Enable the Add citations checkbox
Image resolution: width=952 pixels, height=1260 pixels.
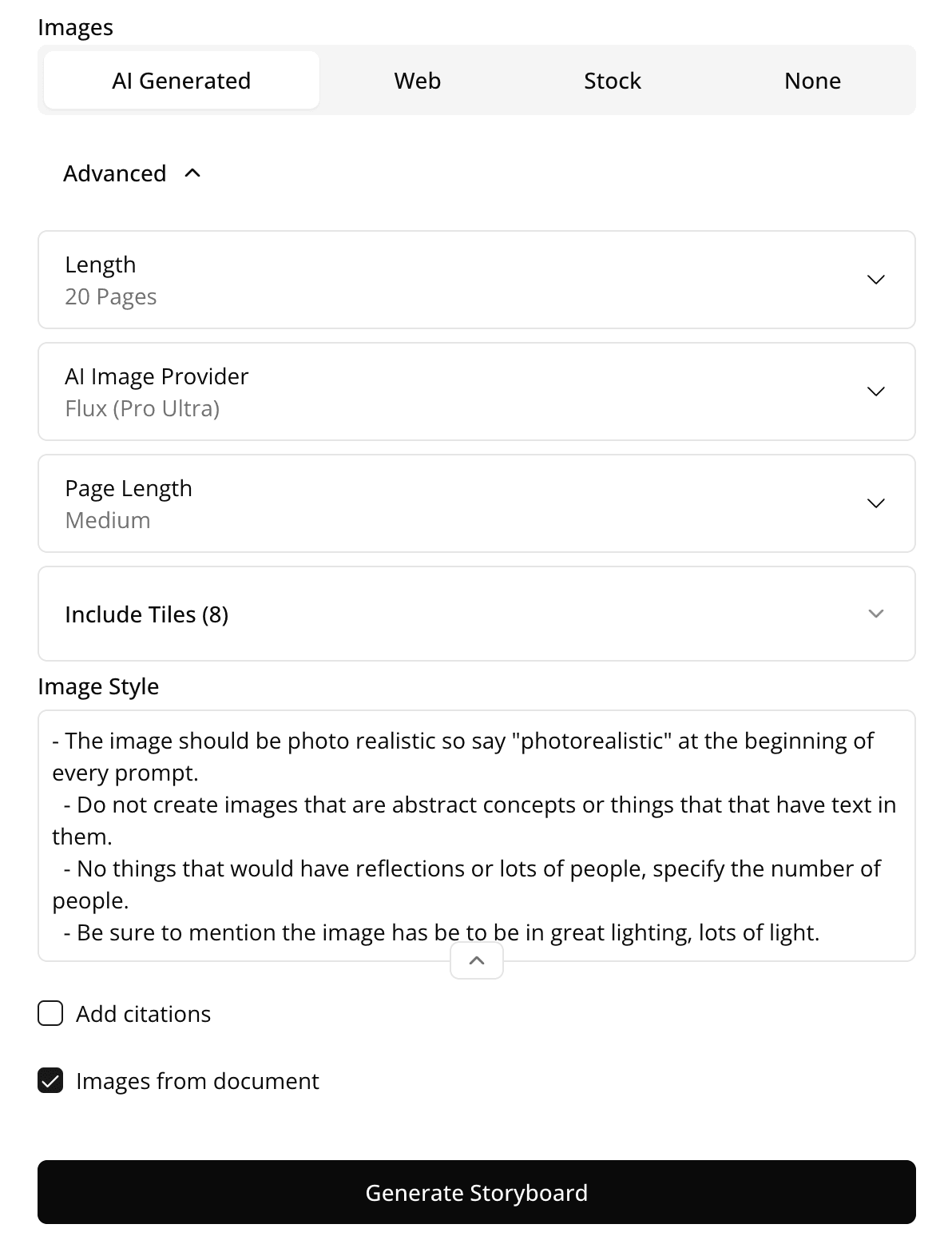[x=50, y=1013]
